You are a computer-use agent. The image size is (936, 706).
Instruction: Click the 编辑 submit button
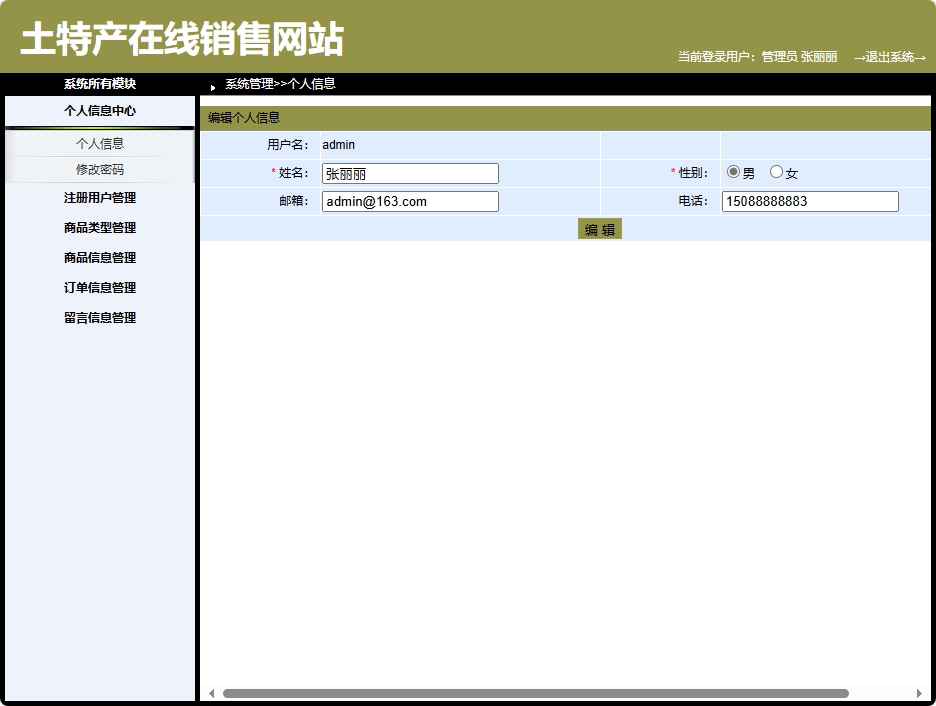pyautogui.click(x=599, y=228)
